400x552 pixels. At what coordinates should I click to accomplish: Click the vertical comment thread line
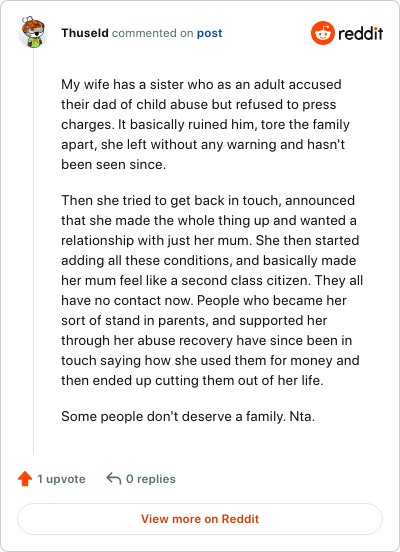click(x=33, y=252)
